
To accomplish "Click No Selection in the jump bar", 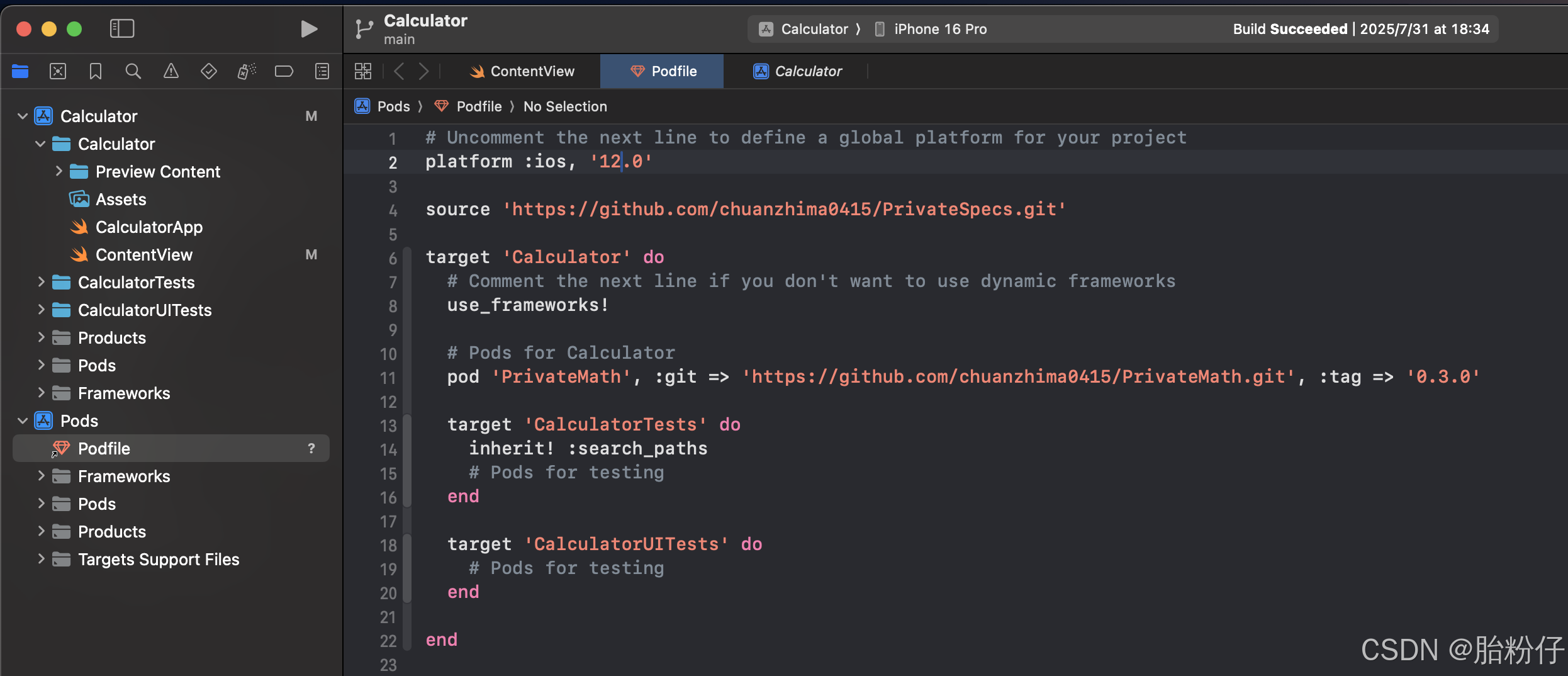I will [565, 106].
